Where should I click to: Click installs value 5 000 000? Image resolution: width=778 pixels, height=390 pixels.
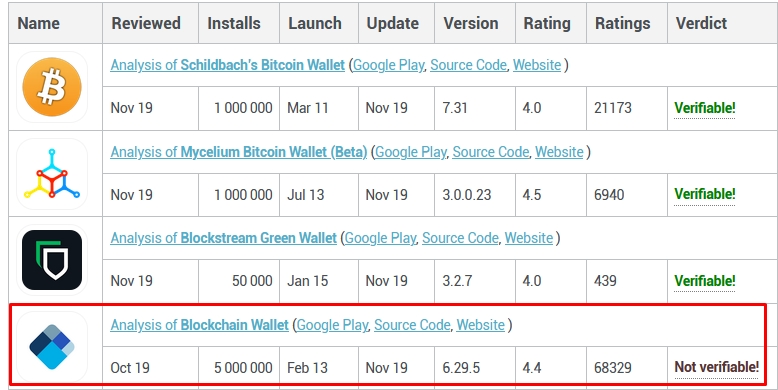[x=243, y=368]
